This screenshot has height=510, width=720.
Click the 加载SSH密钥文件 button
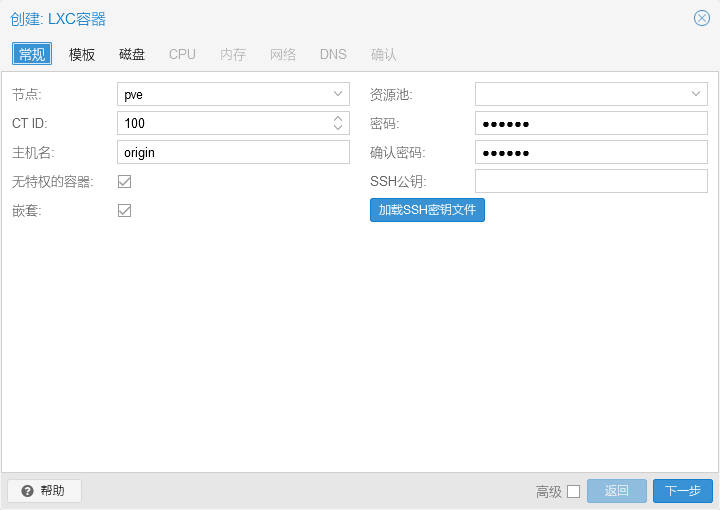[x=427, y=210]
